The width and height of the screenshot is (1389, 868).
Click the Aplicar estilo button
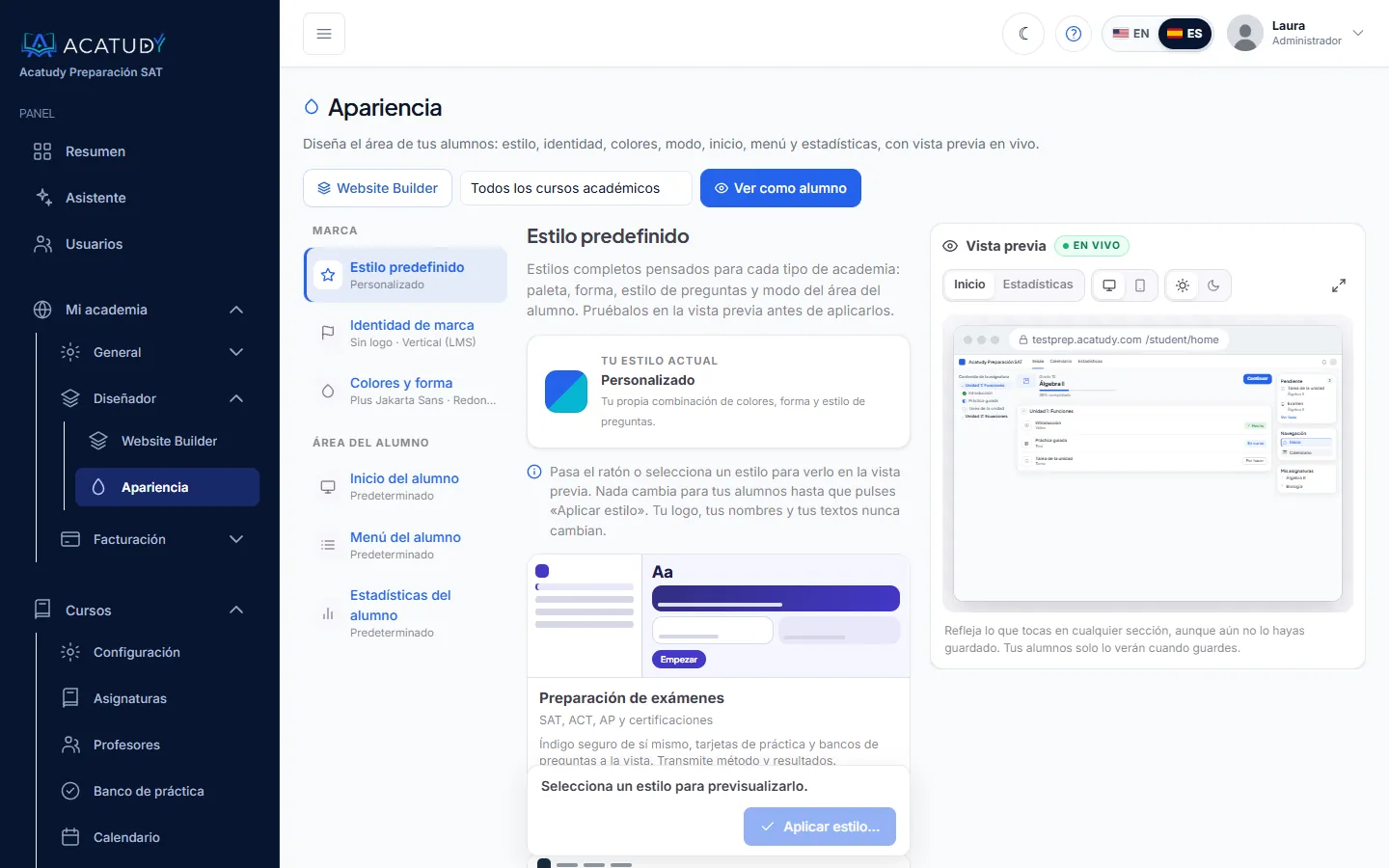click(820, 827)
